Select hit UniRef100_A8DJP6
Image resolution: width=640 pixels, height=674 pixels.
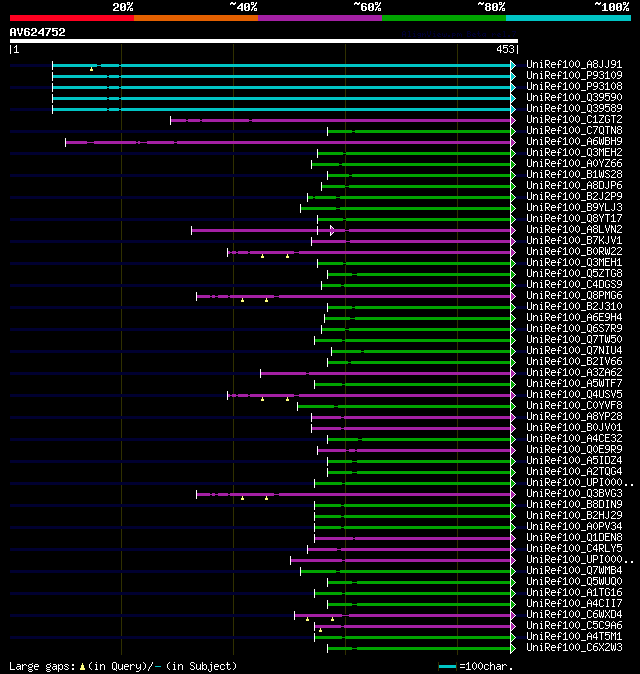(x=574, y=186)
